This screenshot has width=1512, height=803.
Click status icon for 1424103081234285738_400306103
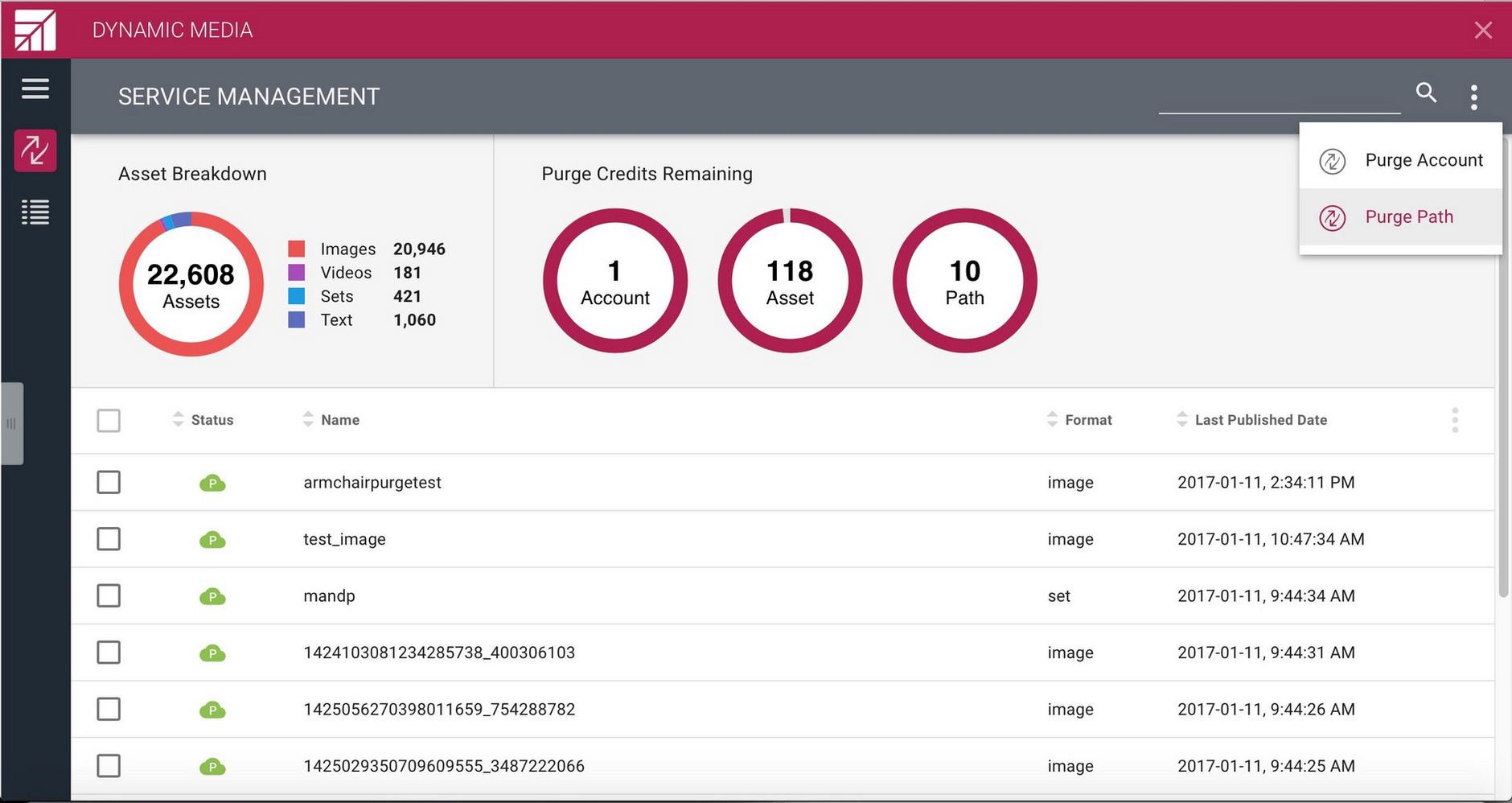pyautogui.click(x=212, y=653)
